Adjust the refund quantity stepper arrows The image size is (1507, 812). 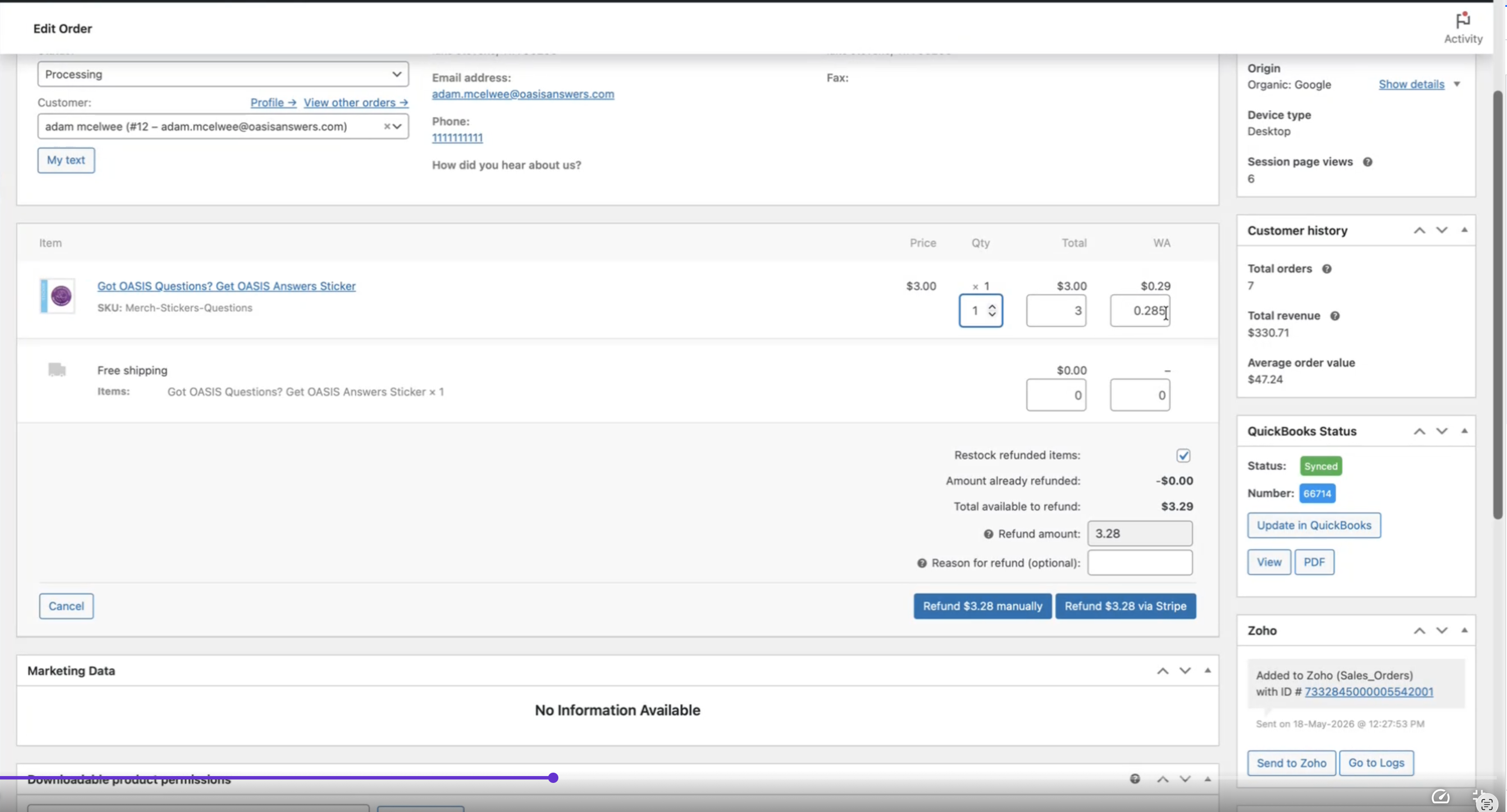click(991, 311)
